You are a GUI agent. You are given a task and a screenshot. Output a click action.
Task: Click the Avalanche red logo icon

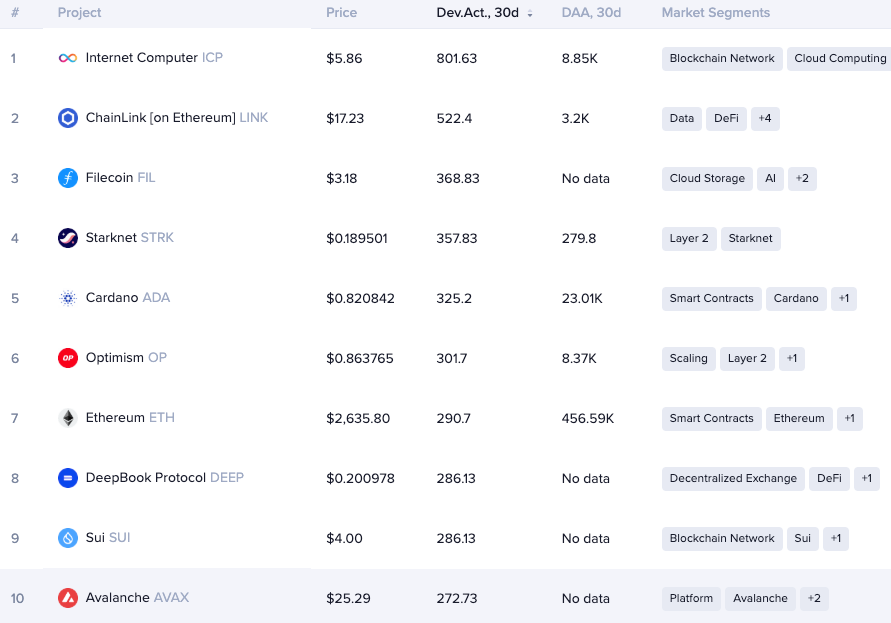68,598
